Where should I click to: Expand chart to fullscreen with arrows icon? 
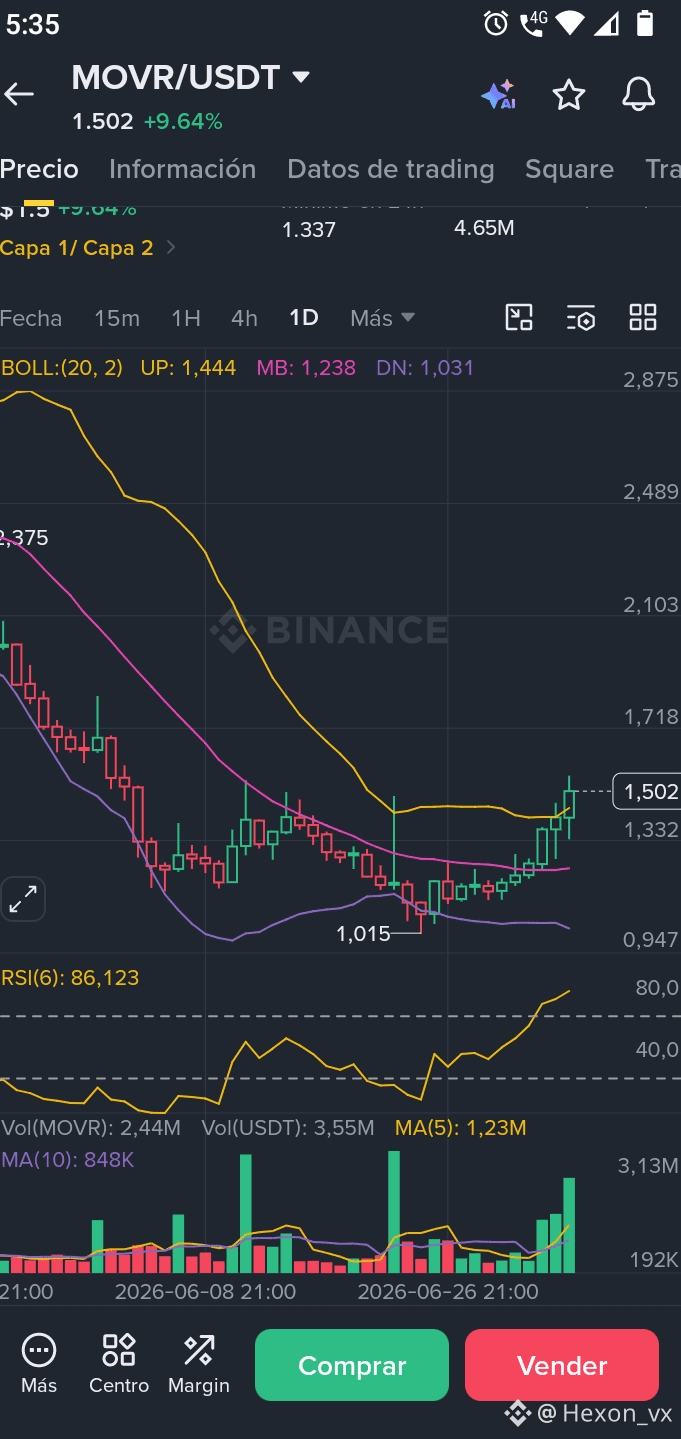22,899
